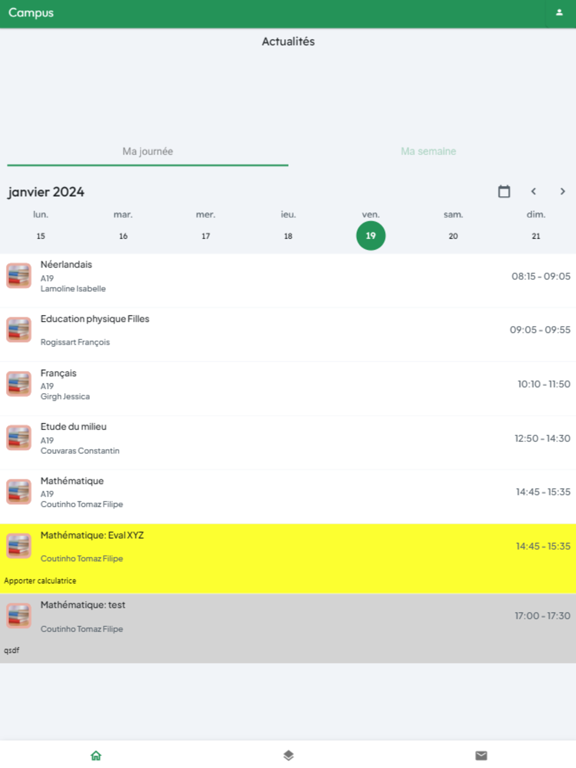
Task: Click the janvier 2024 month label
Action: (46, 192)
